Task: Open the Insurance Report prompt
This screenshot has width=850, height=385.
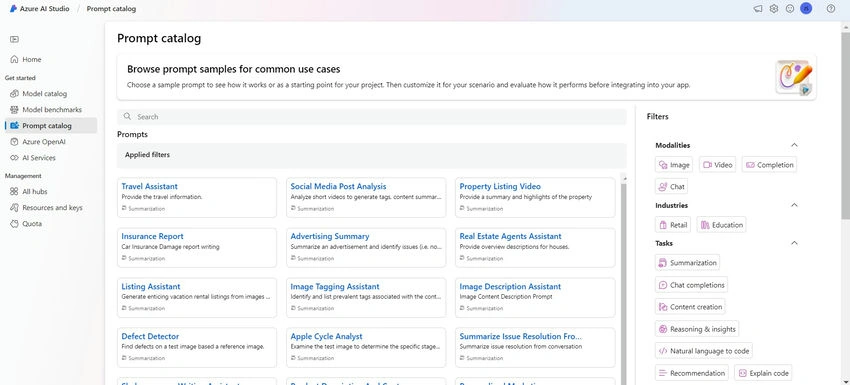Action: tap(197, 247)
